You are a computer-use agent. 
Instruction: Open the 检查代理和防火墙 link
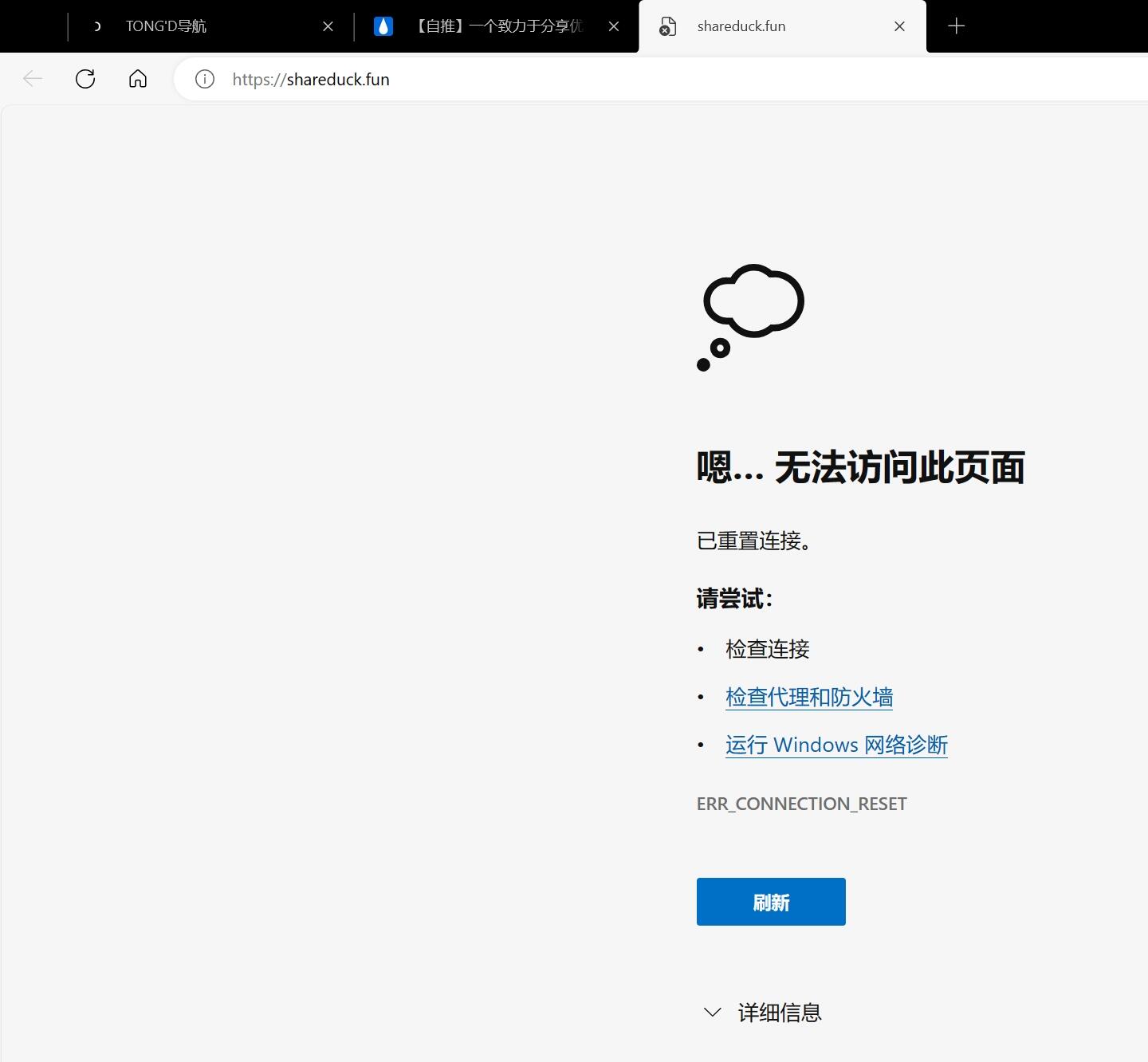pyautogui.click(x=808, y=697)
